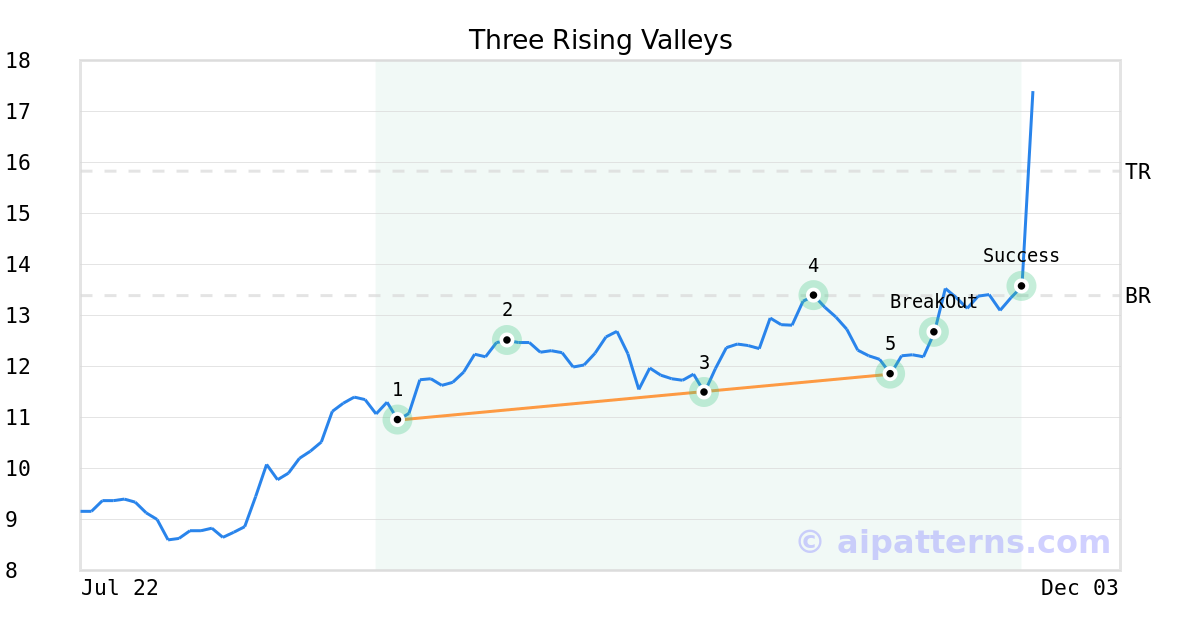Click the Success point circle marker
Screen dimensions: 1200x630
coord(1021,286)
